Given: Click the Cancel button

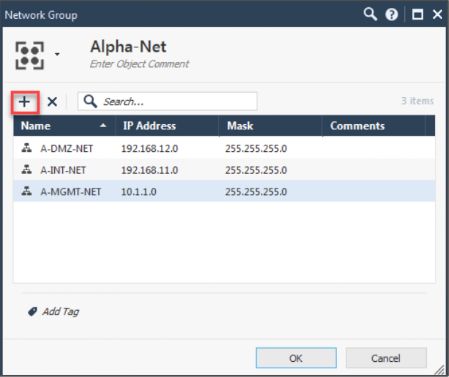Looking at the screenshot, I should (386, 358).
